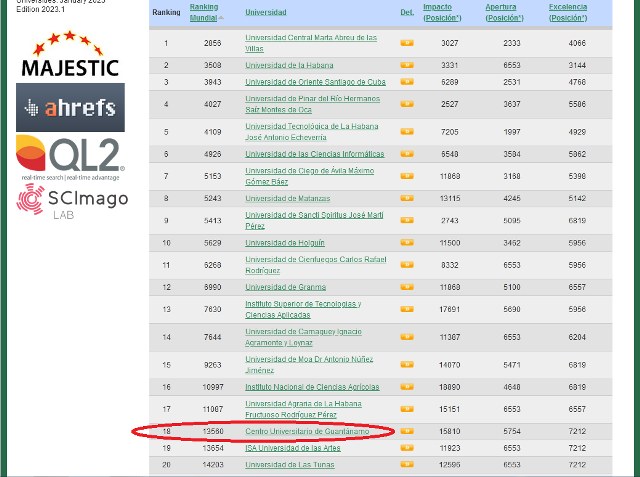Sort by Excelencia (Posición) header
The width and height of the screenshot is (640, 477).
pyautogui.click(x=568, y=12)
